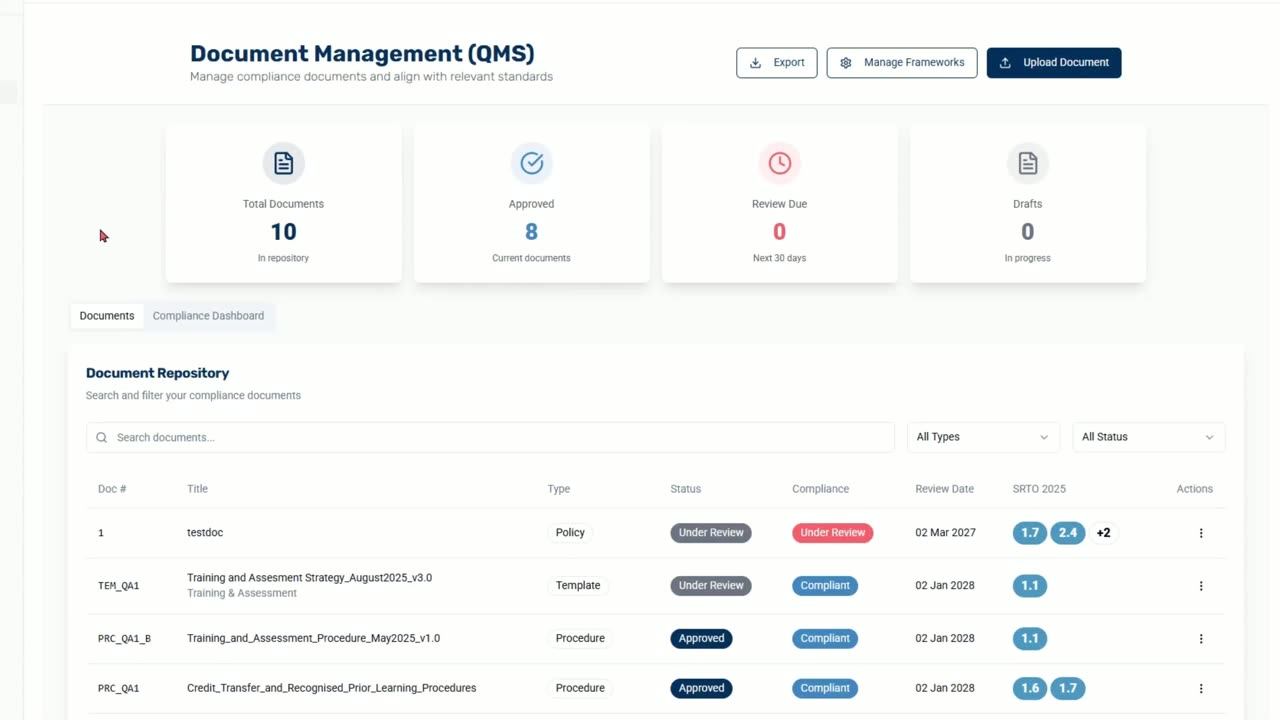Image resolution: width=1280 pixels, height=720 pixels.
Task: Open the Credit_Transfer_and_Recognised_Prior_Learning_Procedures document
Action: (331, 688)
